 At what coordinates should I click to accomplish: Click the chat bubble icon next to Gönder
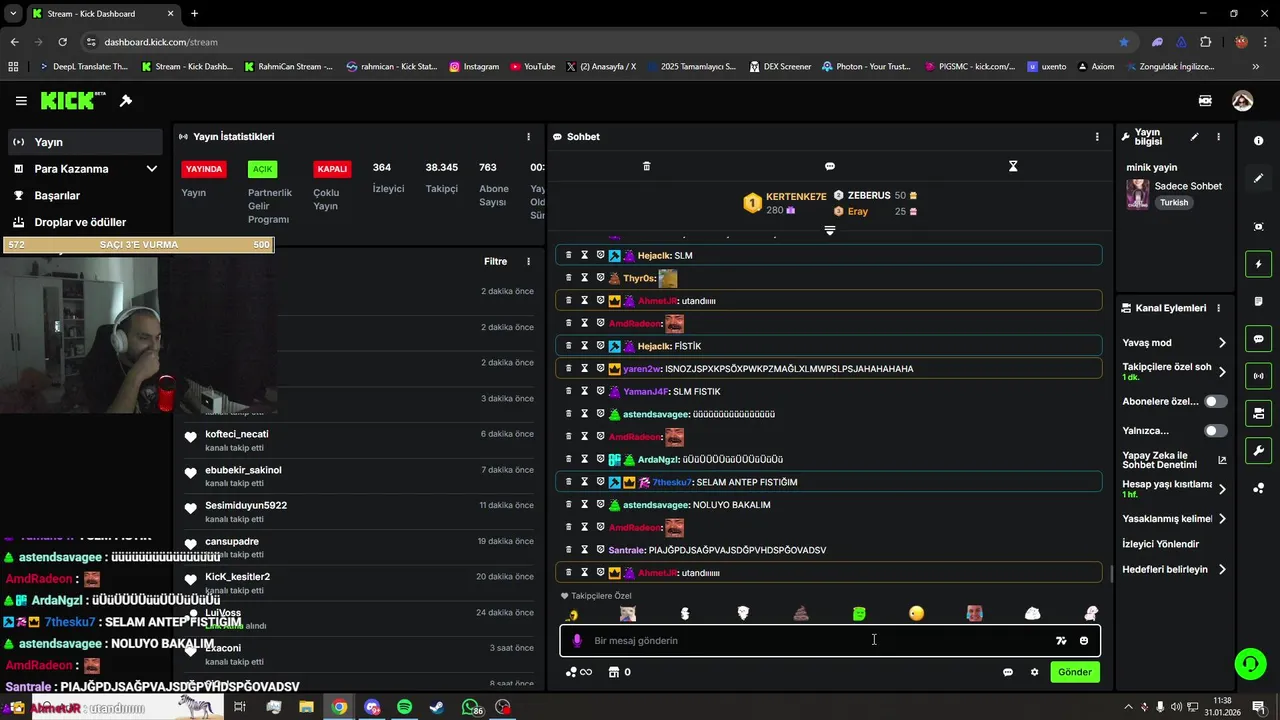(x=1008, y=672)
